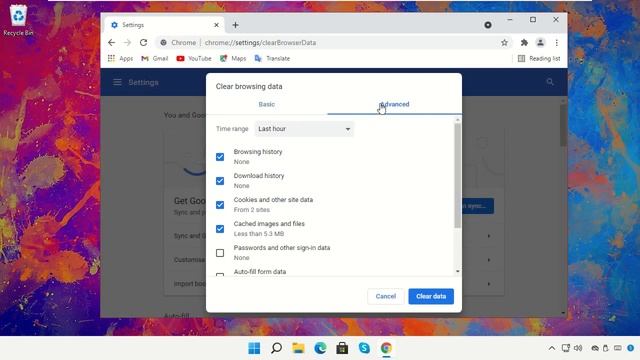Check Passwords and other sign-in data
Viewport: 640px width, 360px height.
pos(220,253)
